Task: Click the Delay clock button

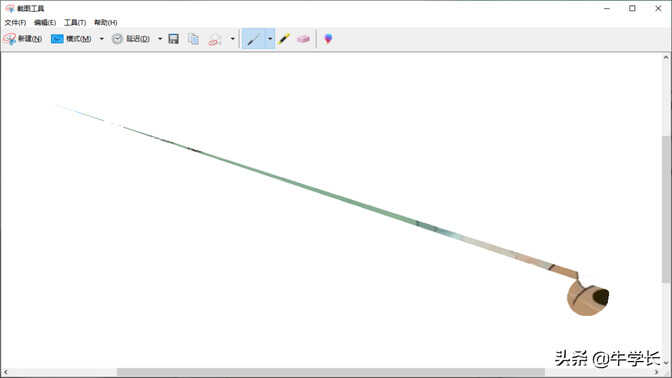Action: [131, 39]
